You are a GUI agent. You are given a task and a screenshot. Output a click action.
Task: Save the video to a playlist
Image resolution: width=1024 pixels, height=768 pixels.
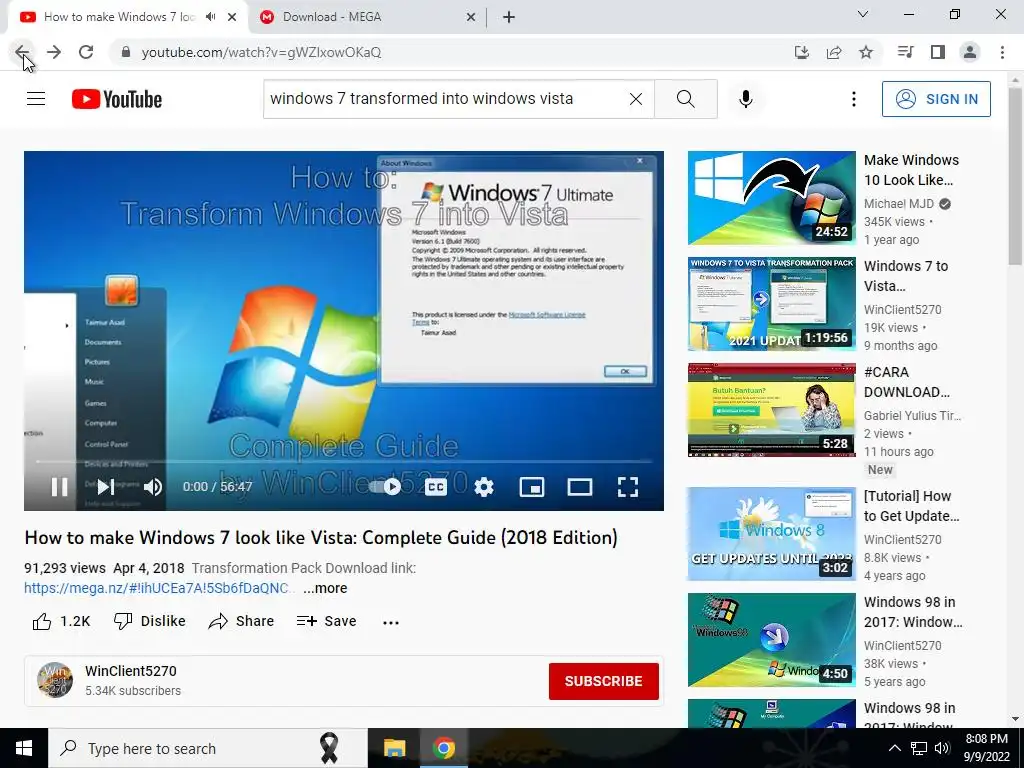[327, 621]
